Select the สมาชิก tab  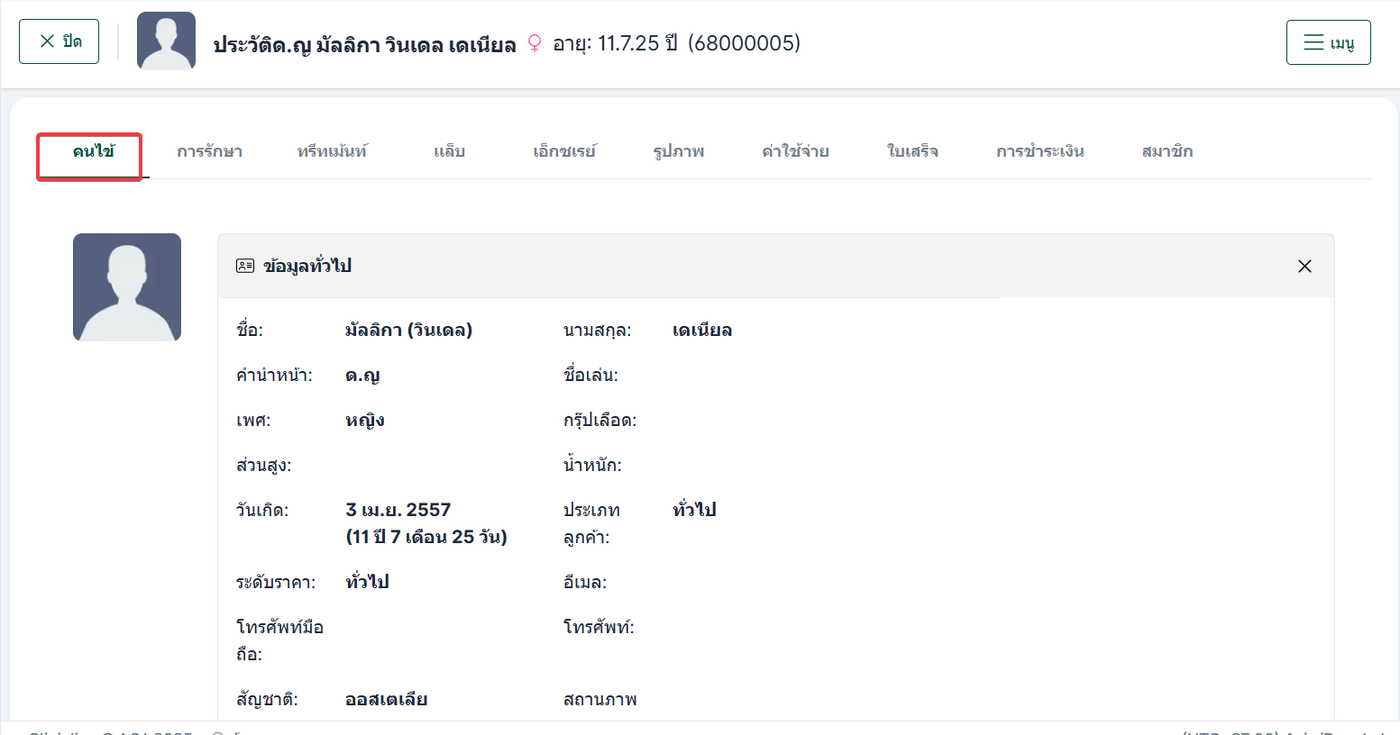(x=1167, y=152)
